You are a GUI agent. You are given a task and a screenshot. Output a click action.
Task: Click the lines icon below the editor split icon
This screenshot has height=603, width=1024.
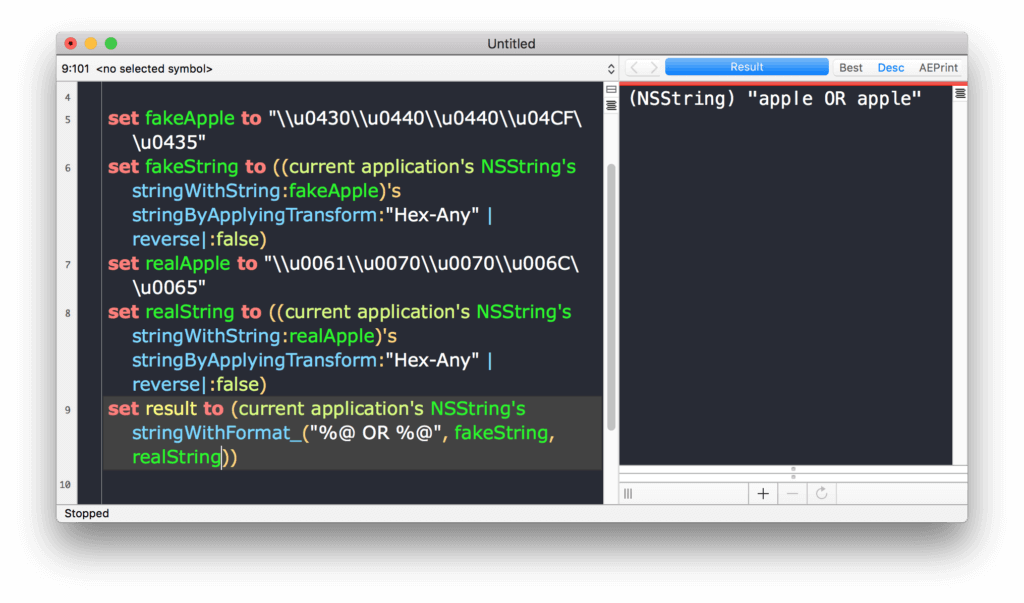pos(611,105)
